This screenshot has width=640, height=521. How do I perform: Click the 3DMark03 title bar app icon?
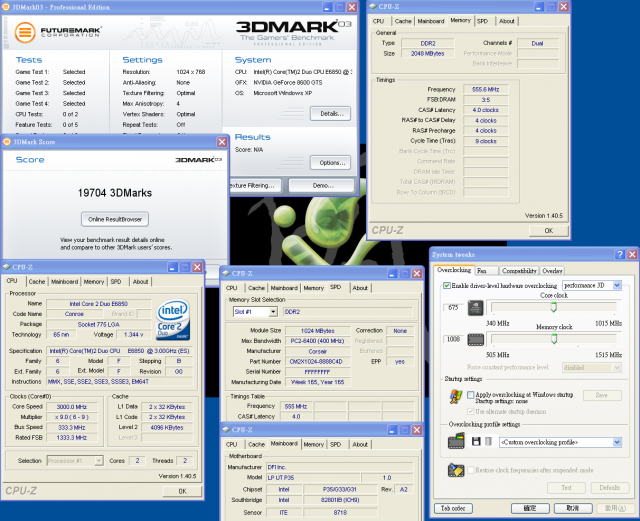point(6,7)
